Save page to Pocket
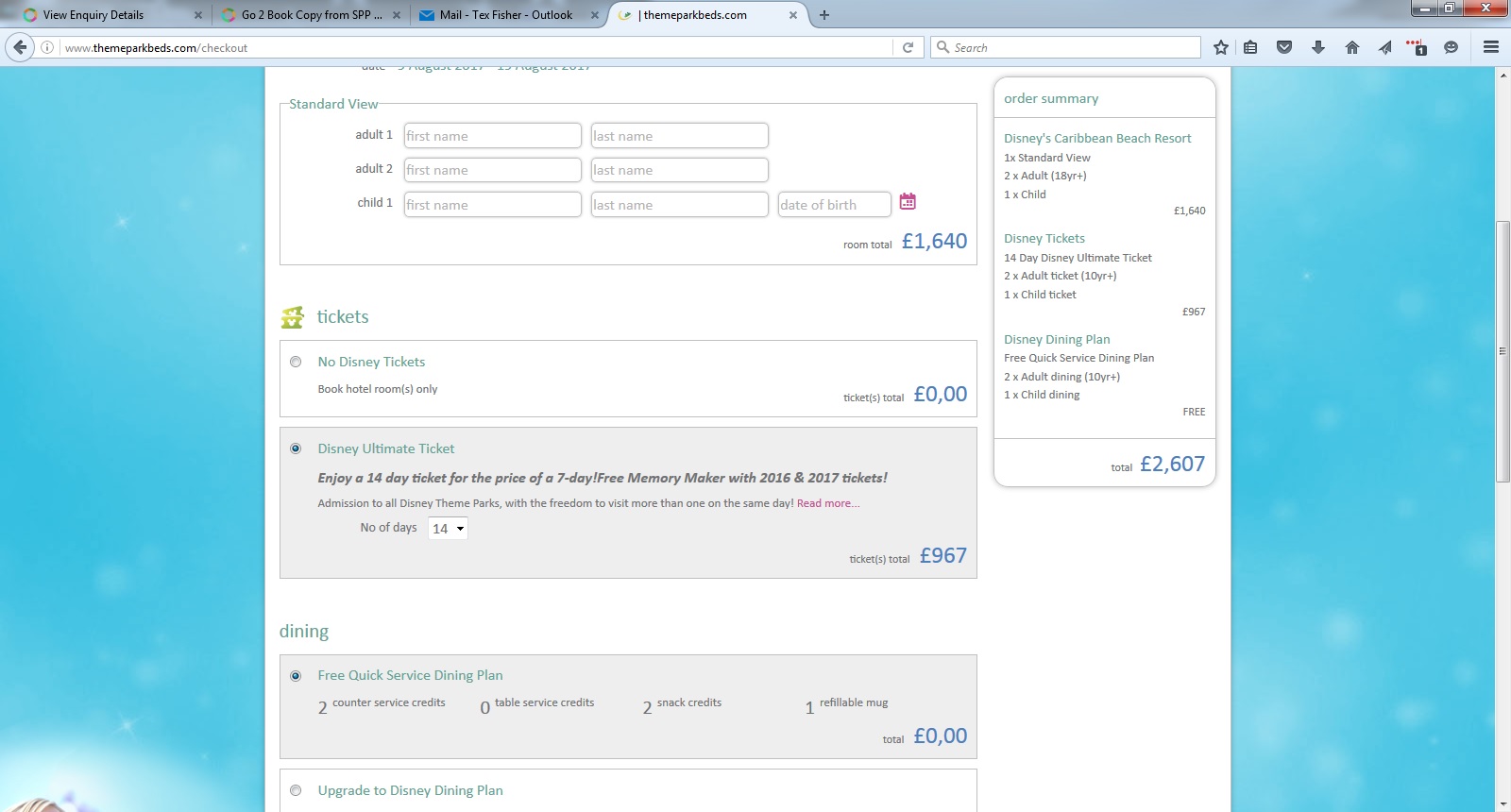Image resolution: width=1511 pixels, height=812 pixels. (1284, 47)
